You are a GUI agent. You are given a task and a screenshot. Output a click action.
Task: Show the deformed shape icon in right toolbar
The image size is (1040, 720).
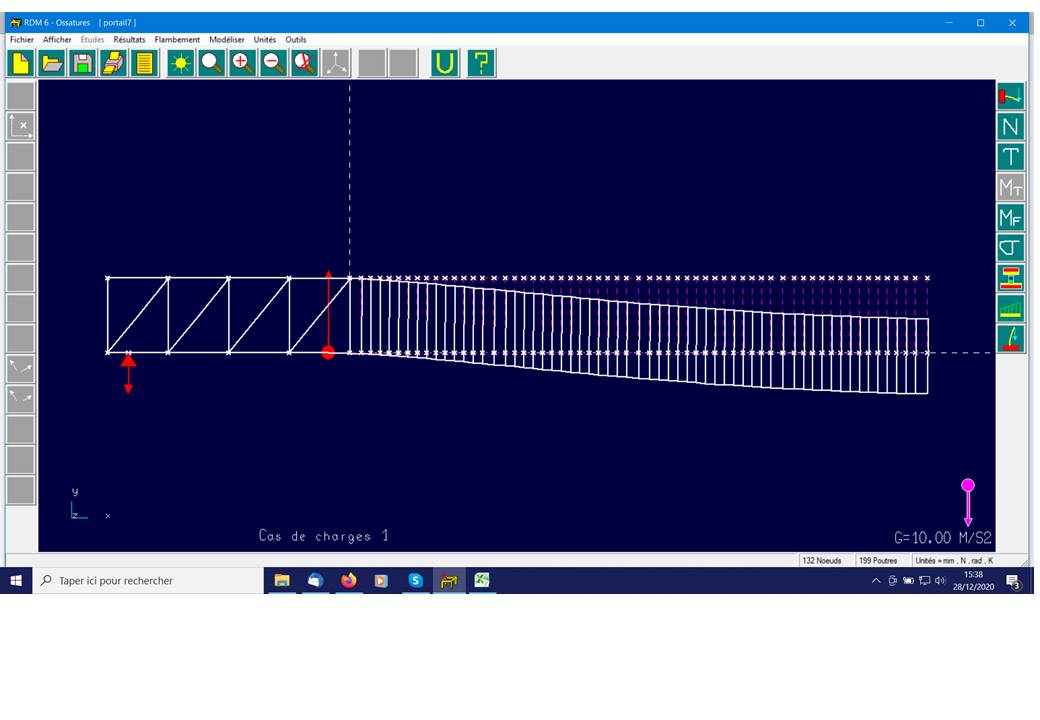1010,96
